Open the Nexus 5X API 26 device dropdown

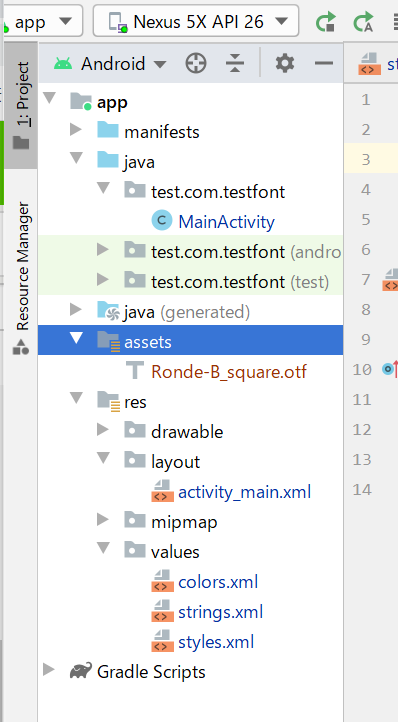[196, 21]
